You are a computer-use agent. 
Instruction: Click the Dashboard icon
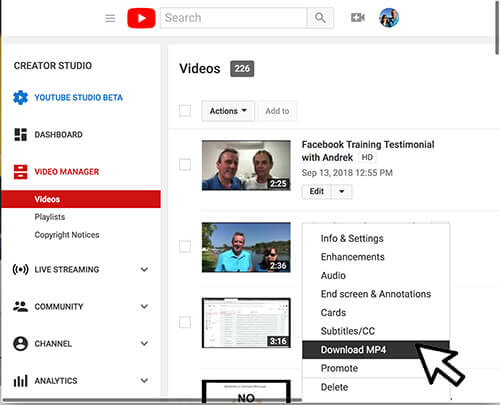20,134
